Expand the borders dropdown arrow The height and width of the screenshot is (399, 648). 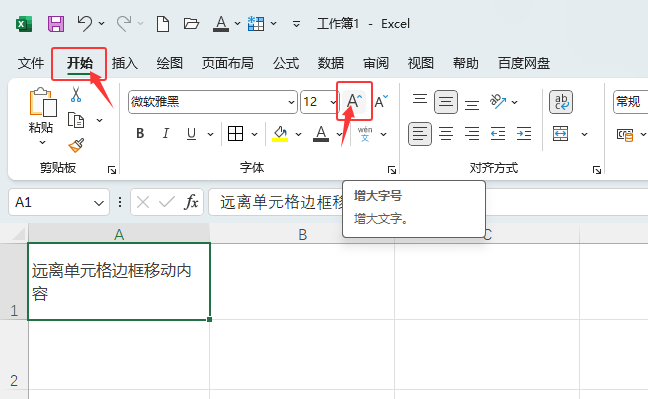click(x=254, y=134)
